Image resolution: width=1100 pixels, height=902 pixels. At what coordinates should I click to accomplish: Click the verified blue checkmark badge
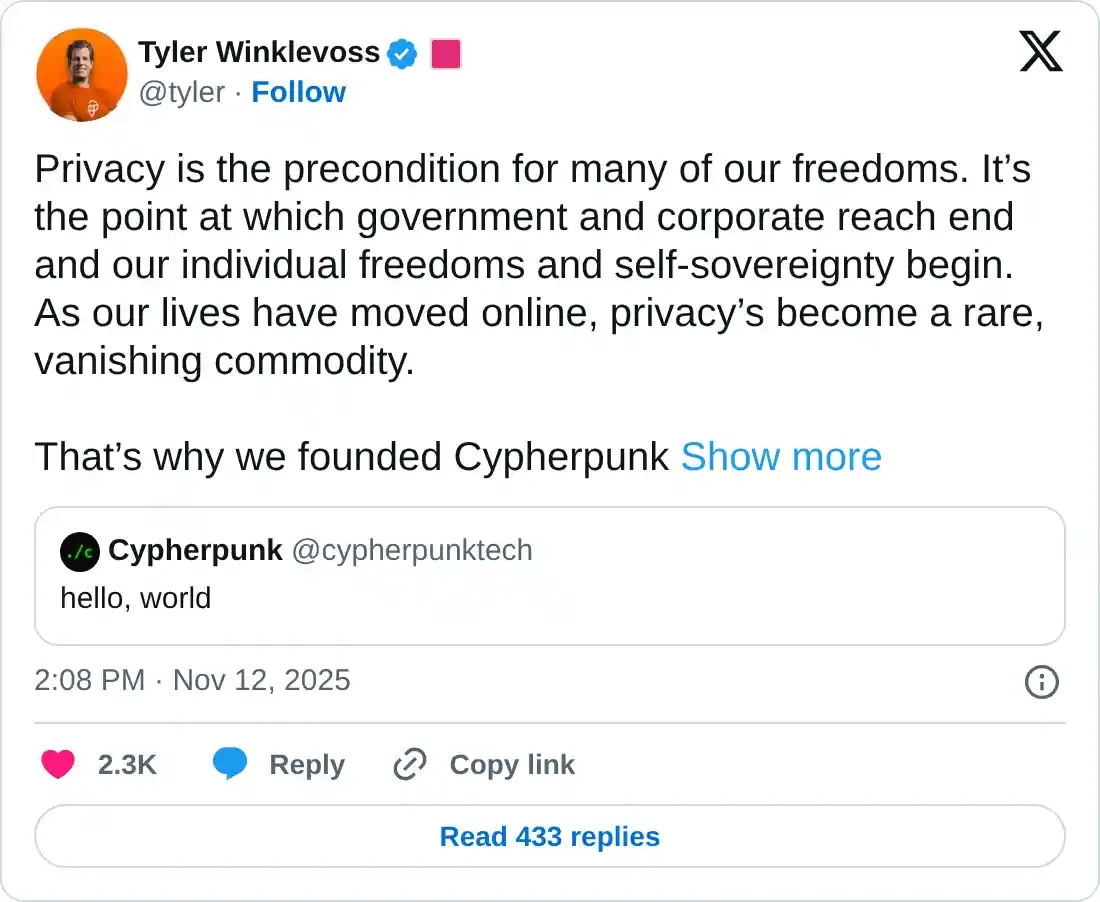(x=401, y=54)
